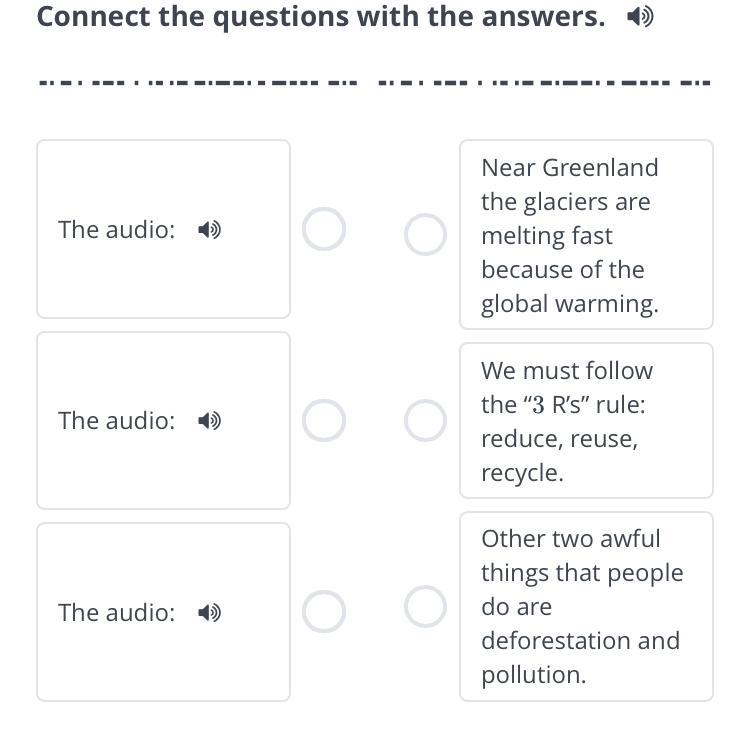The width and height of the screenshot is (750, 750).
Task: Select connector circle beside deforestation answer
Action: pos(425,606)
